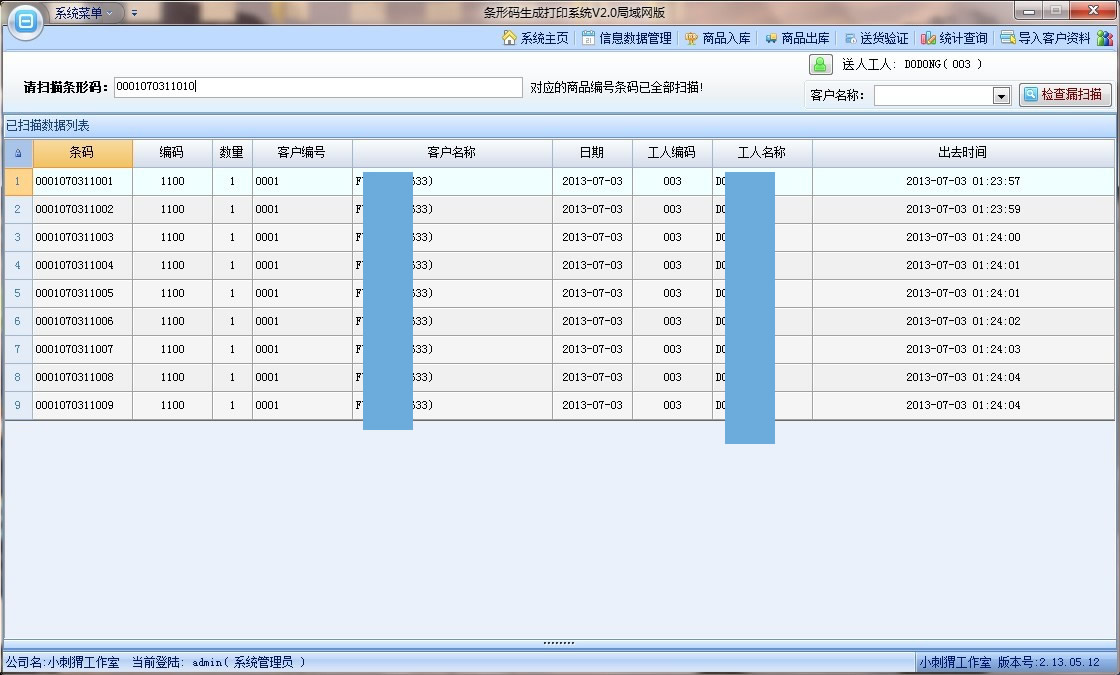The image size is (1120, 675).
Task: Click 已扫描数据列表 panel title
Action: pos(48,126)
